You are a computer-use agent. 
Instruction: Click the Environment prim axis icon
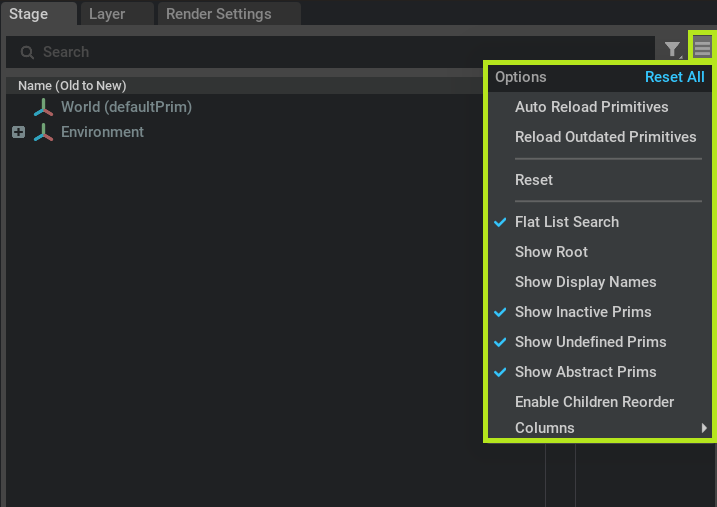[x=43, y=132]
